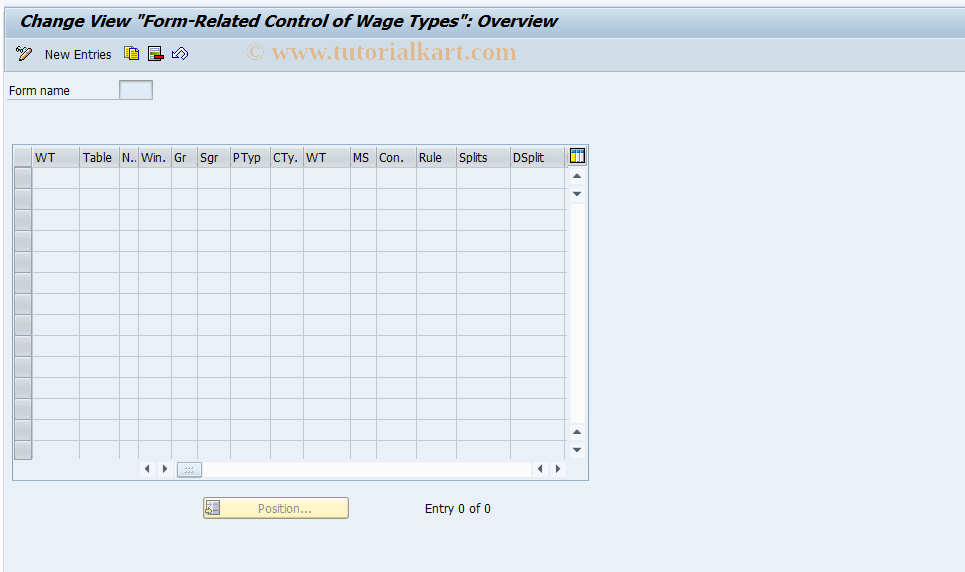Viewport: 965px width, 572px height.
Task: Focus the Form name input field
Action: [136, 90]
